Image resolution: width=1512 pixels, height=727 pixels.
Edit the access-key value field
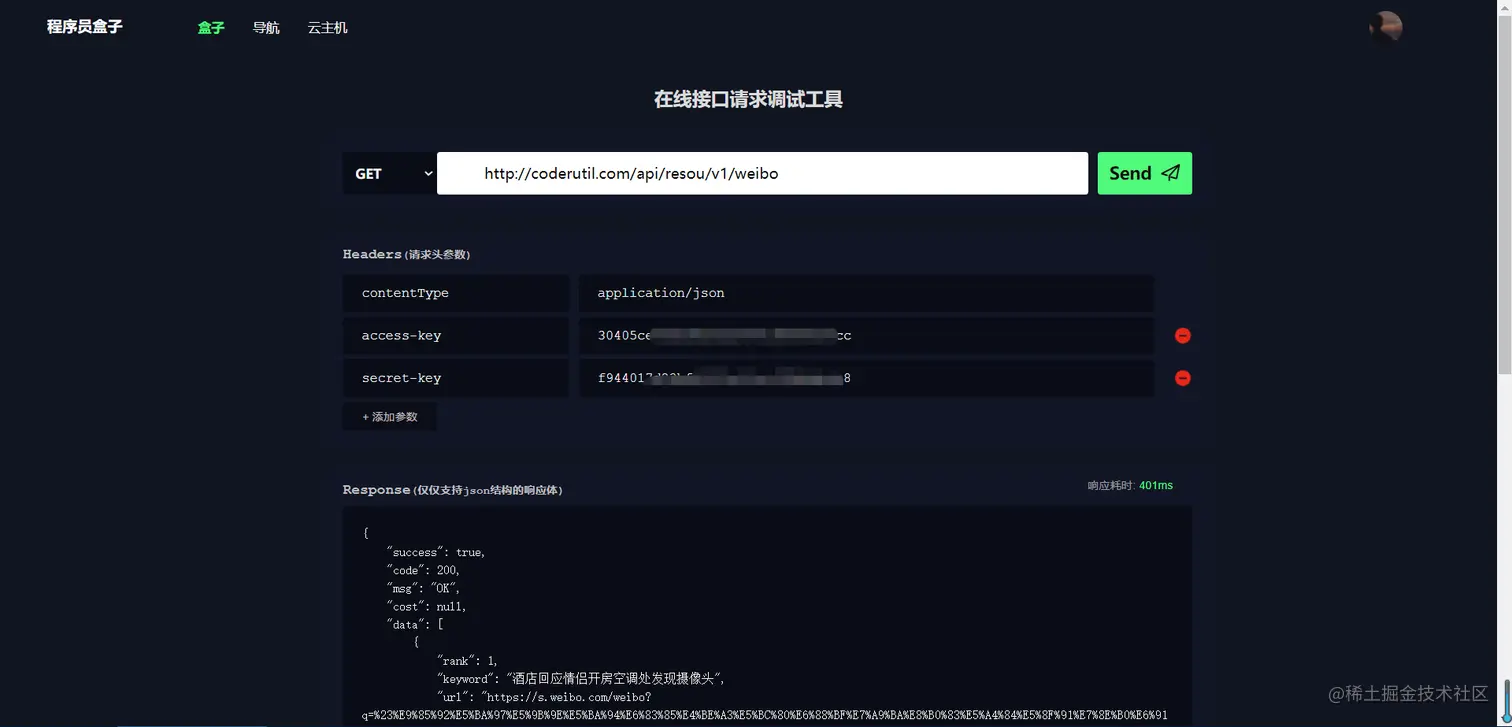coord(866,336)
